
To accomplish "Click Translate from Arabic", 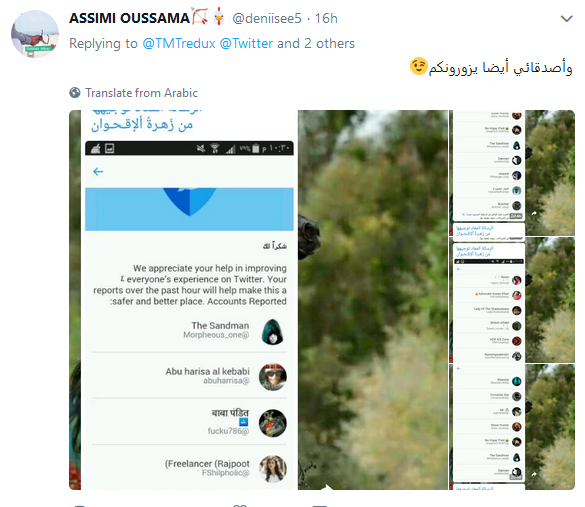I will point(141,93).
